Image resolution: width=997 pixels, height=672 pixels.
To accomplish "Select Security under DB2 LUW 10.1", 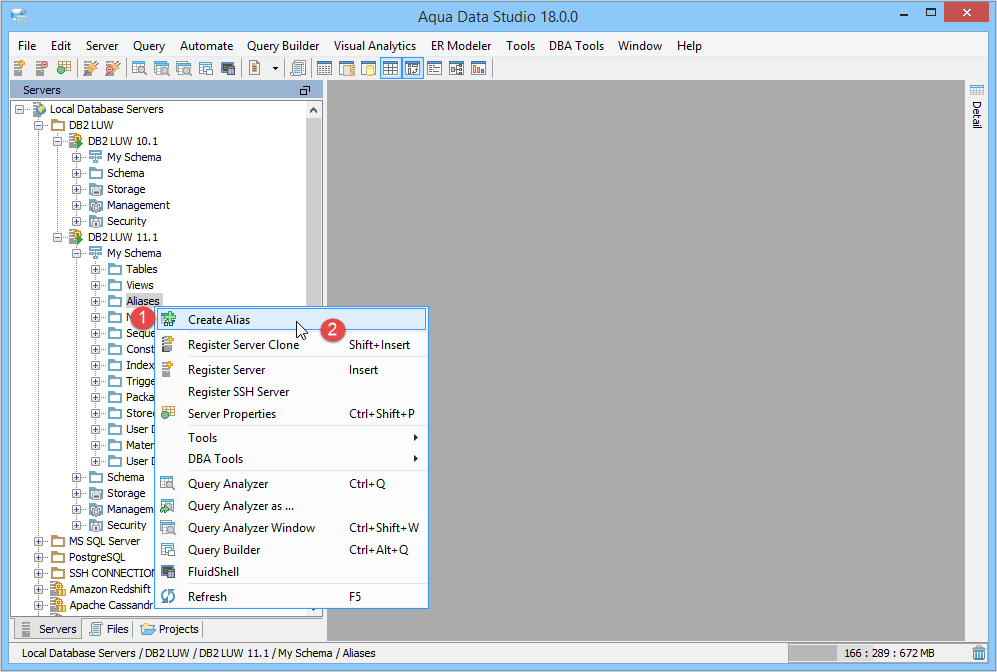I will (x=127, y=221).
